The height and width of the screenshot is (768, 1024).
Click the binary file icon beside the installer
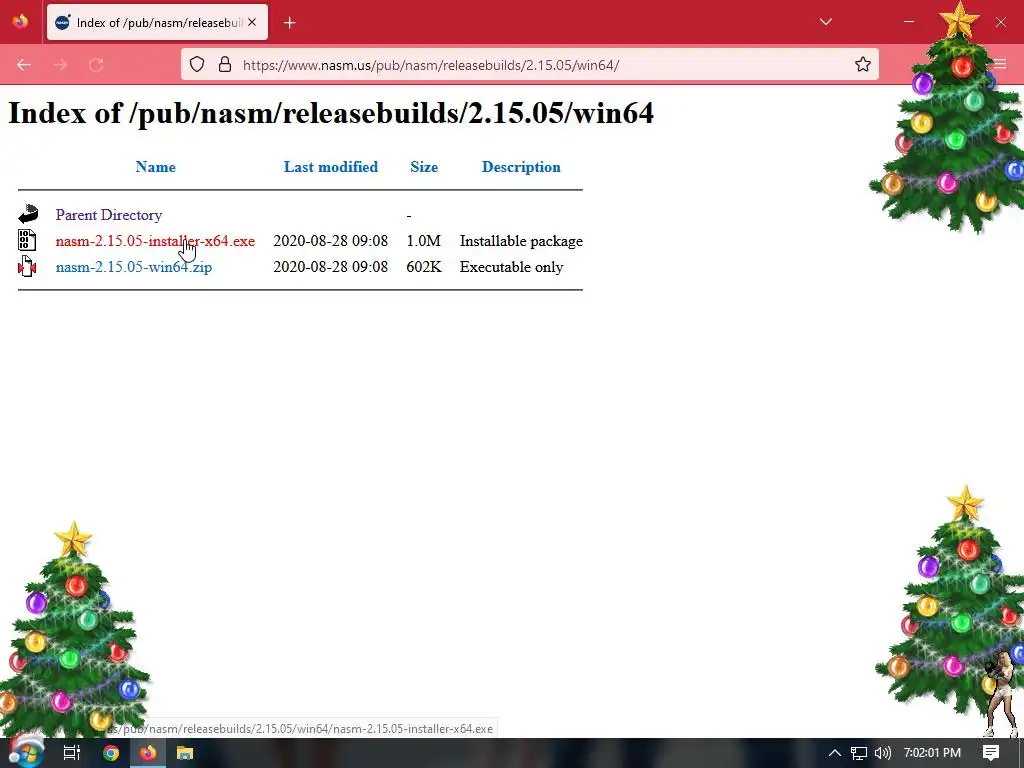pos(27,240)
